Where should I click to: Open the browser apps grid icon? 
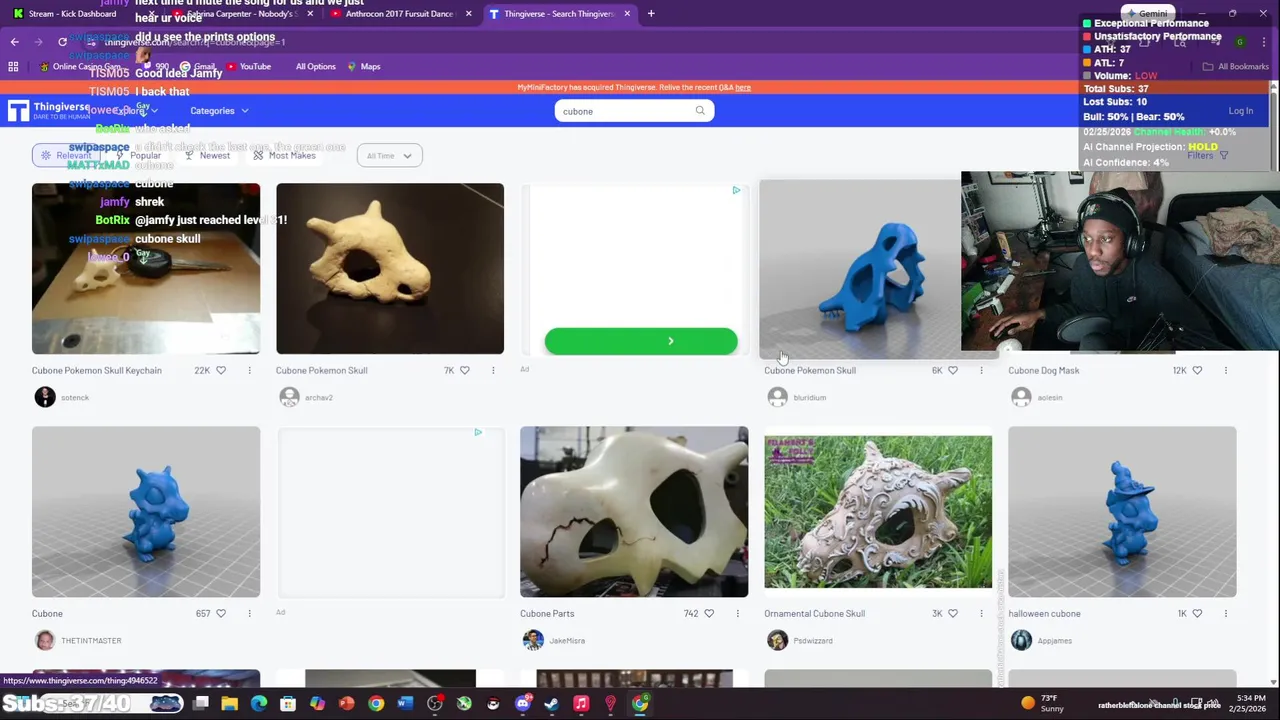point(13,67)
